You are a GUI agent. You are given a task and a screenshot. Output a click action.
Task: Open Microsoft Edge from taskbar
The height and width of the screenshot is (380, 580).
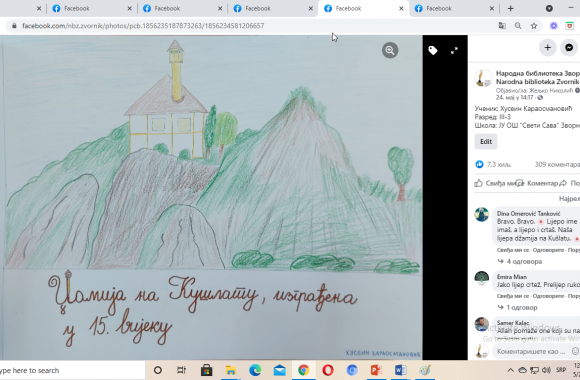pos(255,370)
